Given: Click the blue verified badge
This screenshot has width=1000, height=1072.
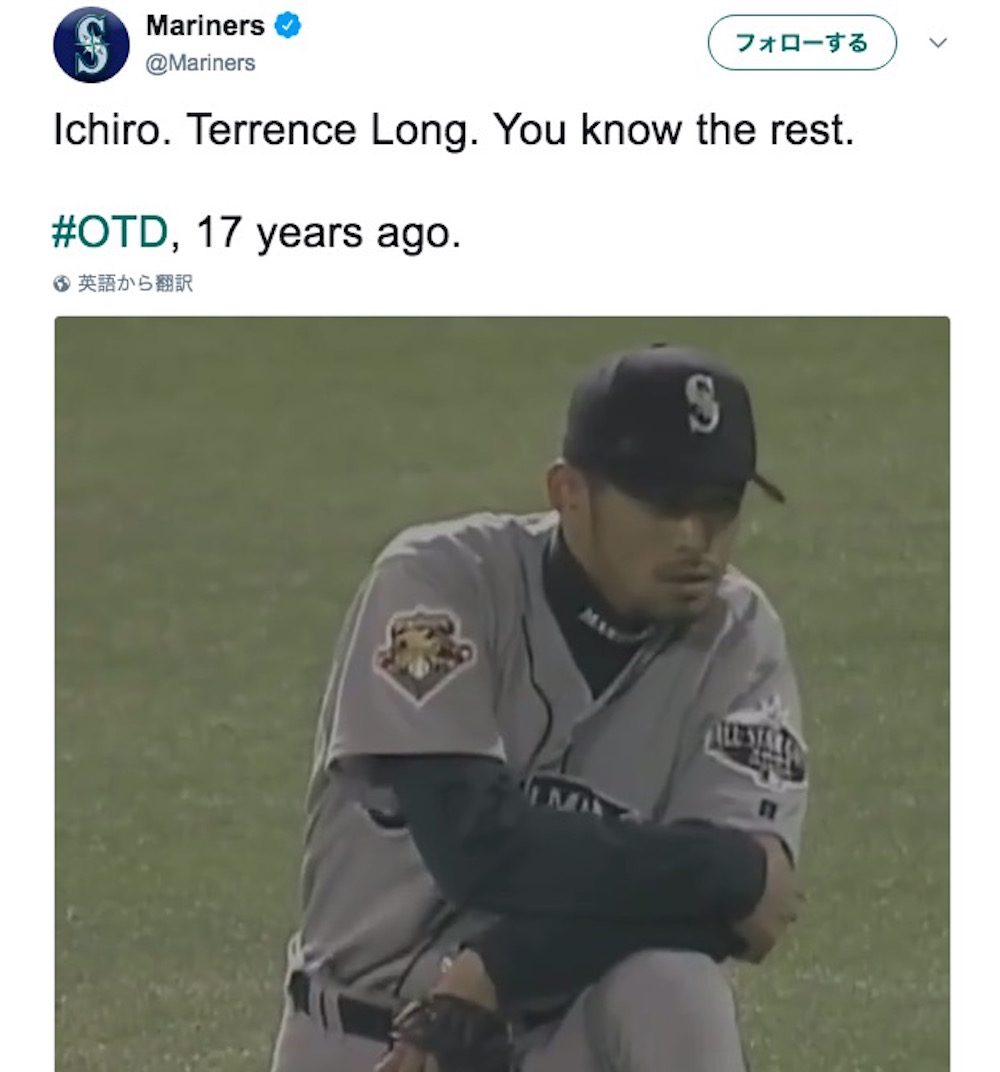Looking at the screenshot, I should point(288,27).
